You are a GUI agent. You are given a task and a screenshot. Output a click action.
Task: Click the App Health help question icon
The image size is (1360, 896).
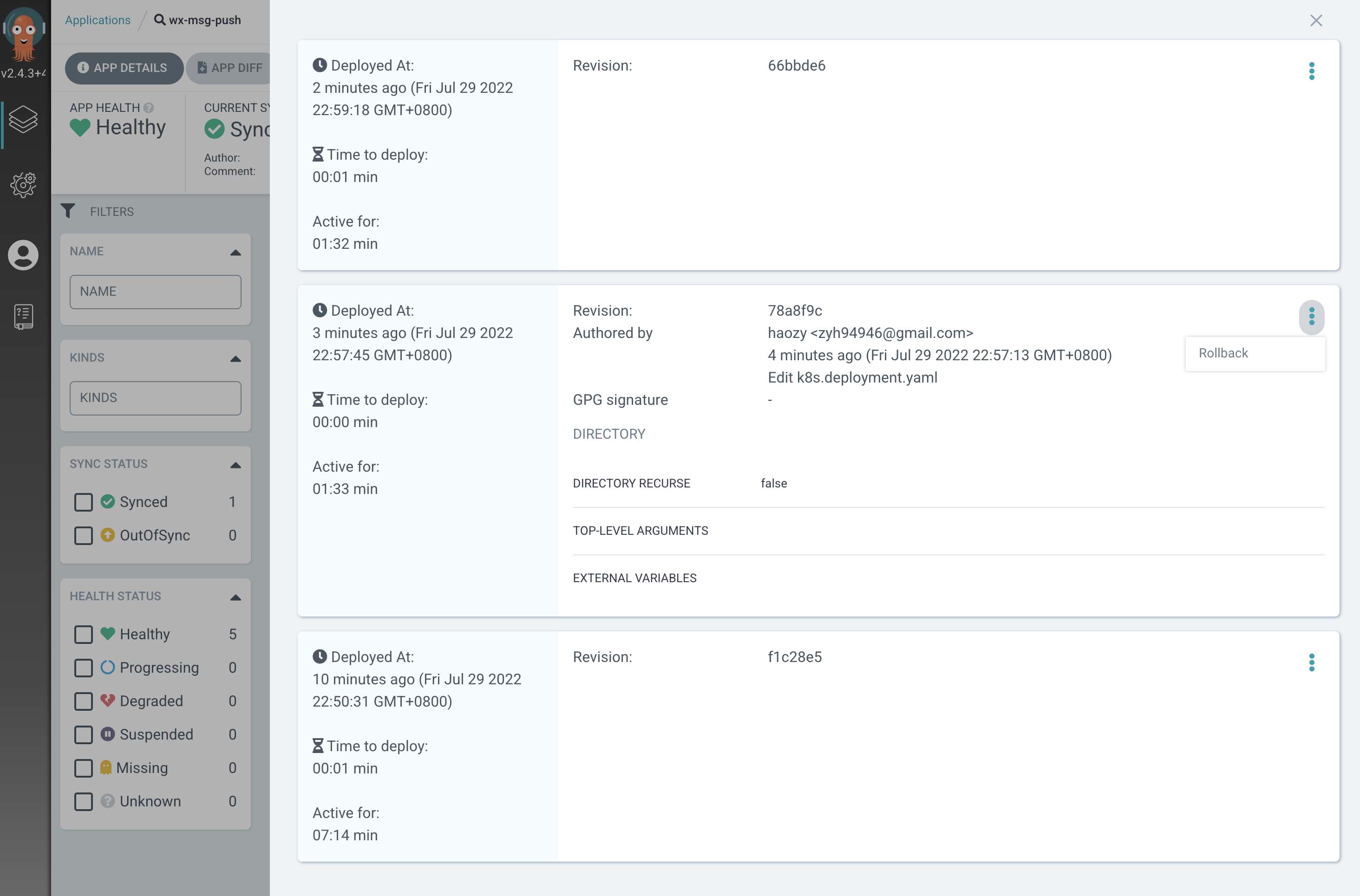149,107
